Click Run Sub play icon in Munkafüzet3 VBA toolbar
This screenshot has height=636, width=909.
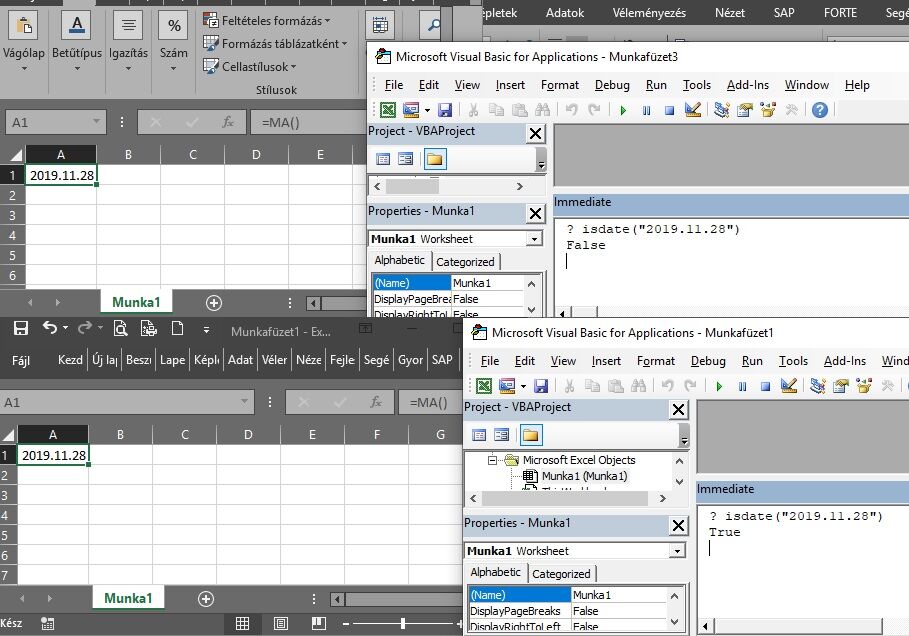pyautogui.click(x=623, y=110)
